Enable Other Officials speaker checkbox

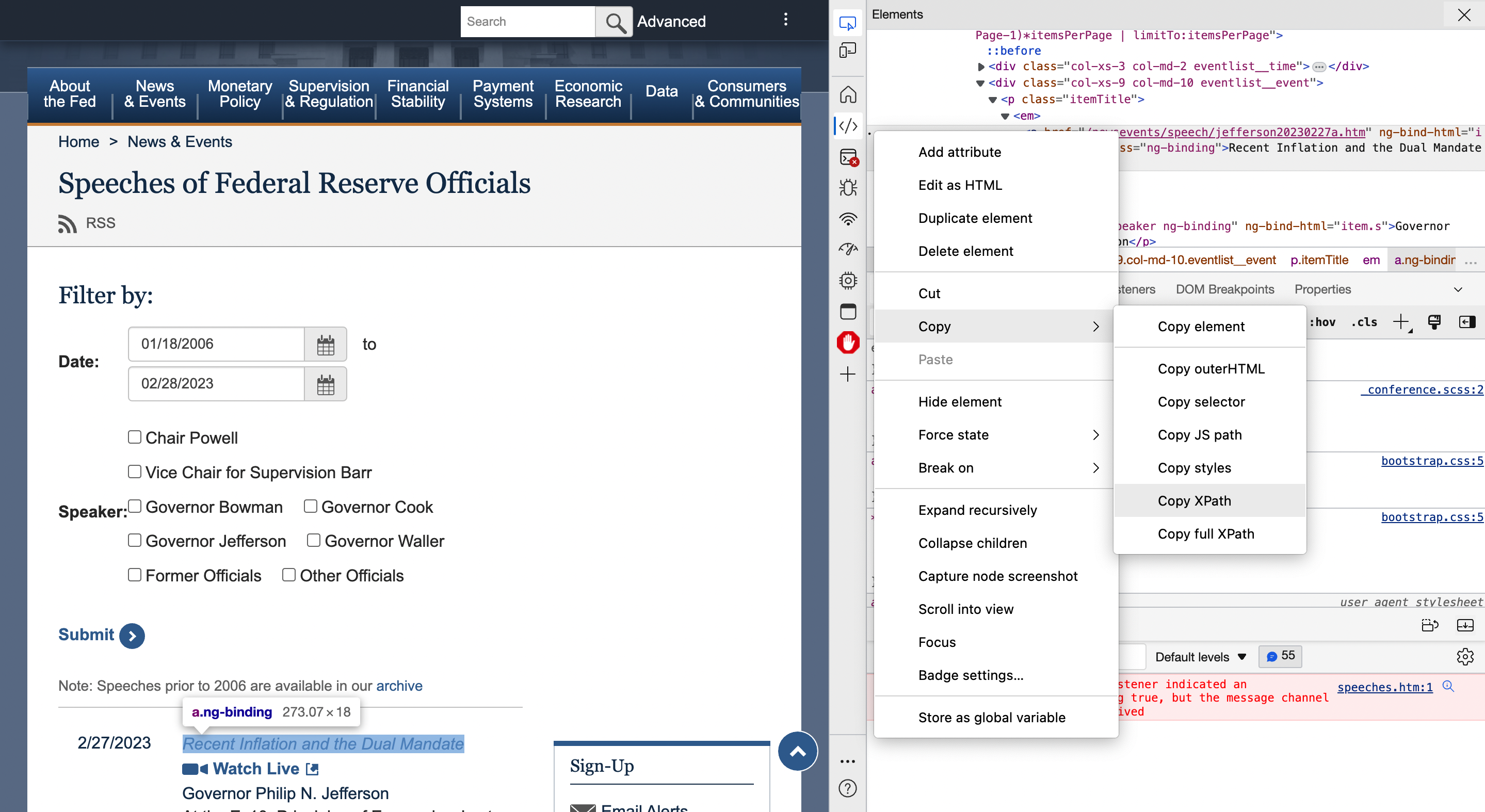[x=289, y=575]
